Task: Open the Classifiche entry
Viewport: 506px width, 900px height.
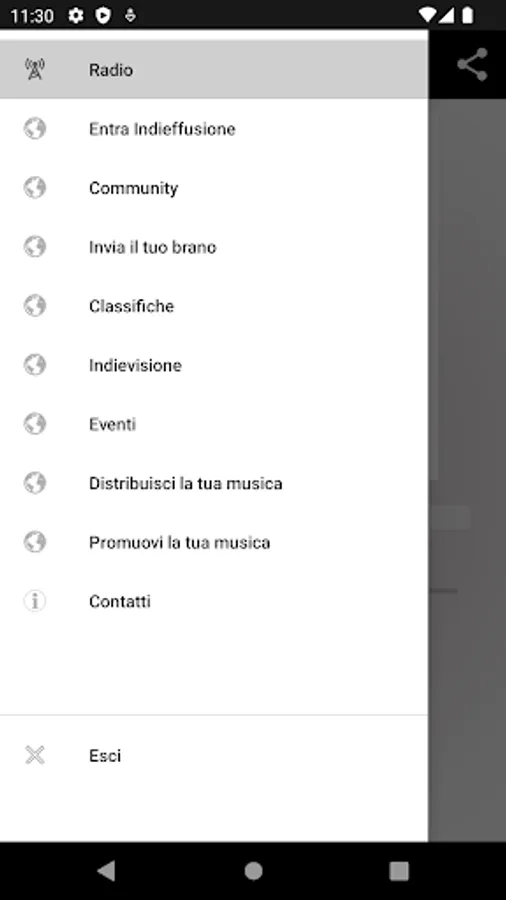Action: [x=214, y=306]
